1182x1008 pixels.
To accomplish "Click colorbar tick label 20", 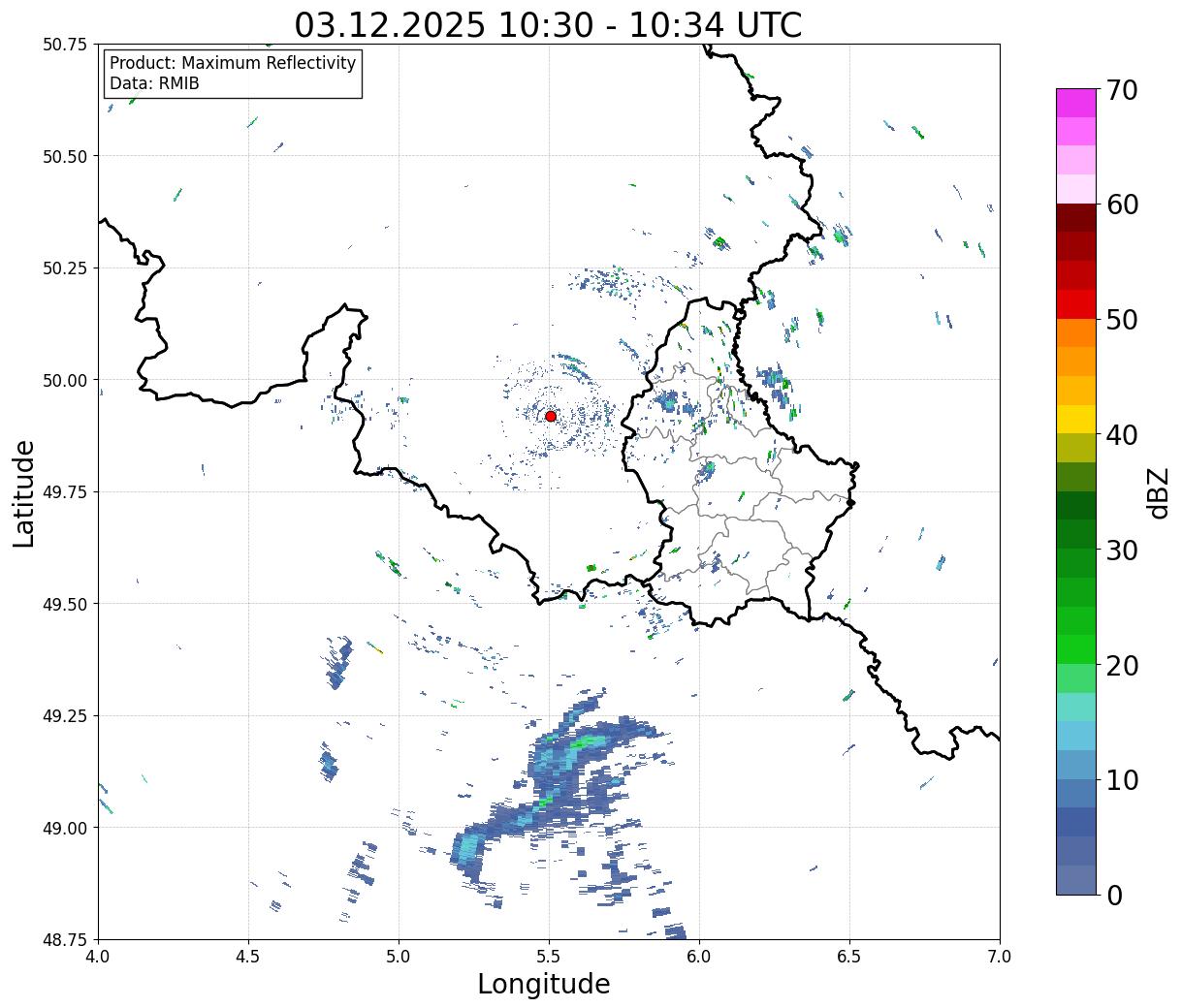I will (1122, 665).
